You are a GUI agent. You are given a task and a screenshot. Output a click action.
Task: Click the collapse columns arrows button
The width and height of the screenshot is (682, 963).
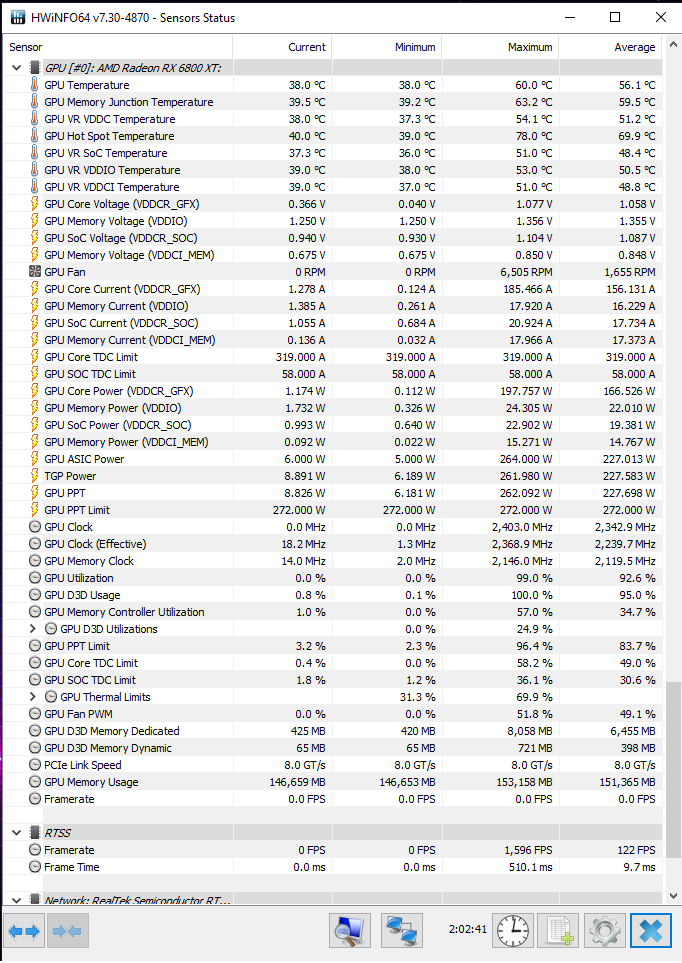68,931
